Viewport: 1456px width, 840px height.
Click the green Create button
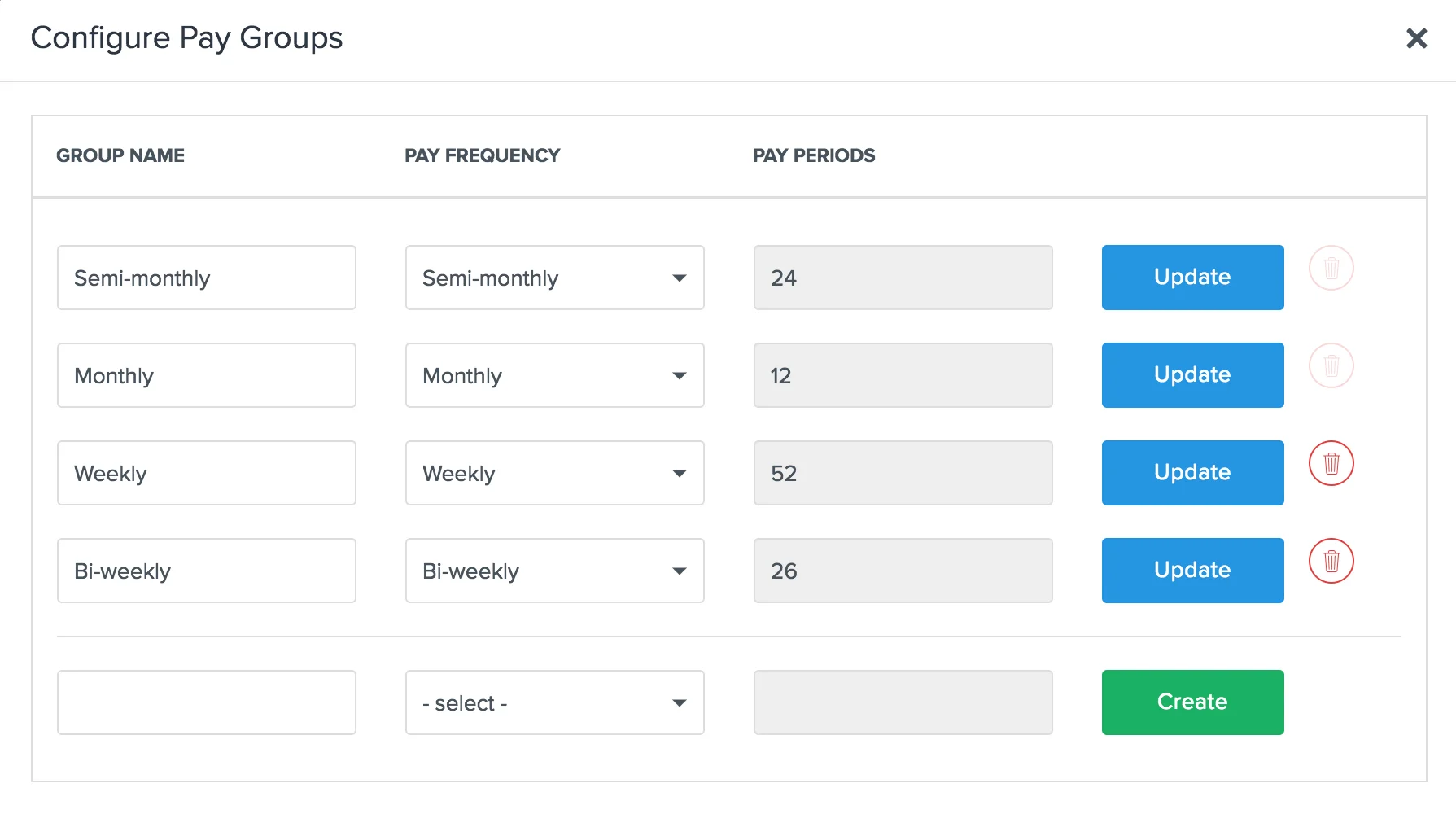pyautogui.click(x=1192, y=702)
